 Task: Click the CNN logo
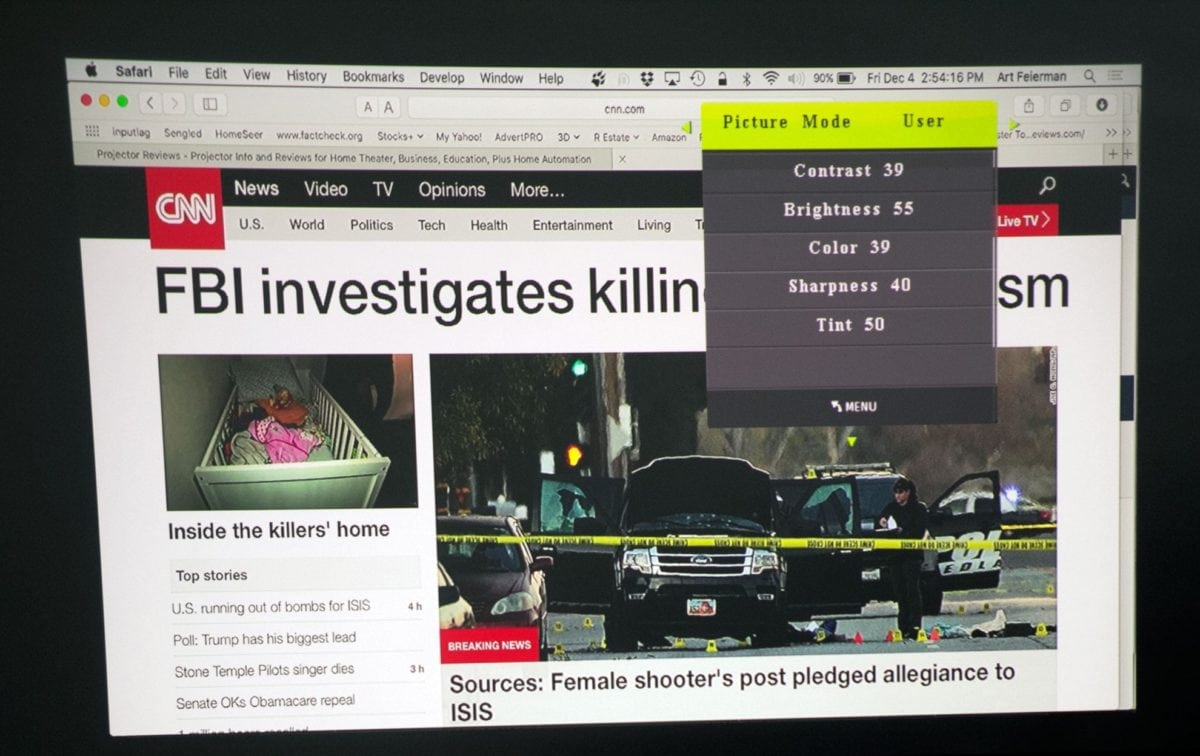(x=186, y=208)
